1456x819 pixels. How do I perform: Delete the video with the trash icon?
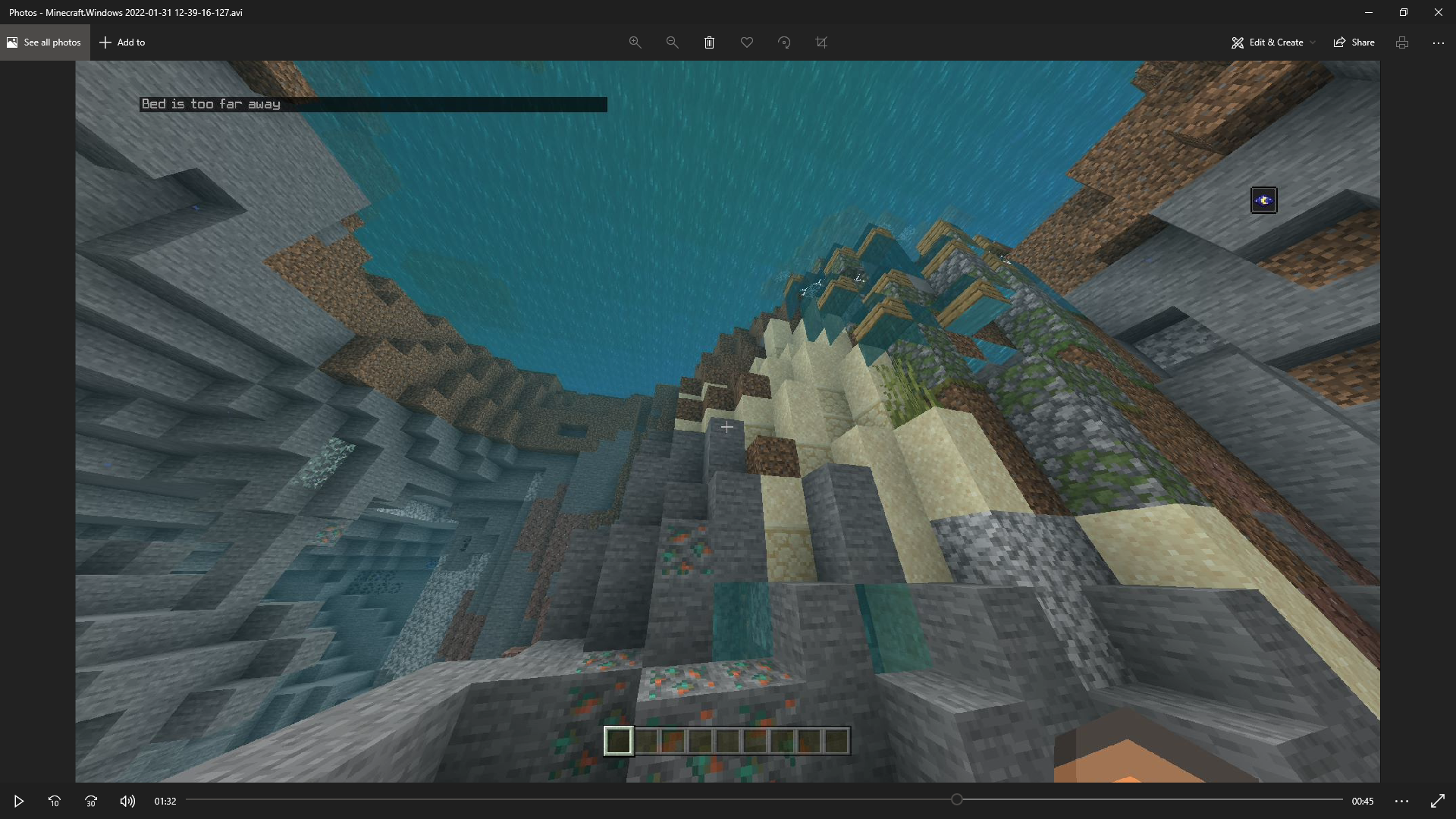click(709, 42)
